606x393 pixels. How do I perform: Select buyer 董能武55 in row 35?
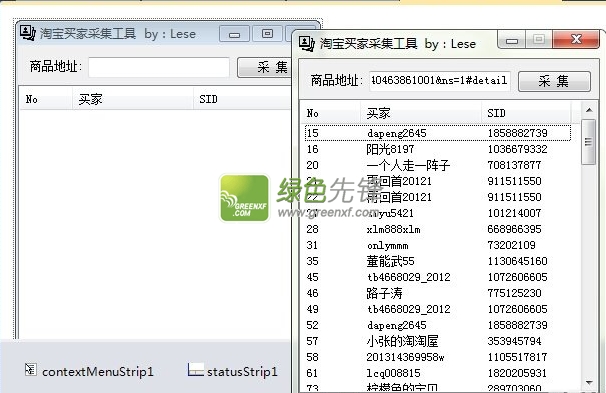click(390, 261)
